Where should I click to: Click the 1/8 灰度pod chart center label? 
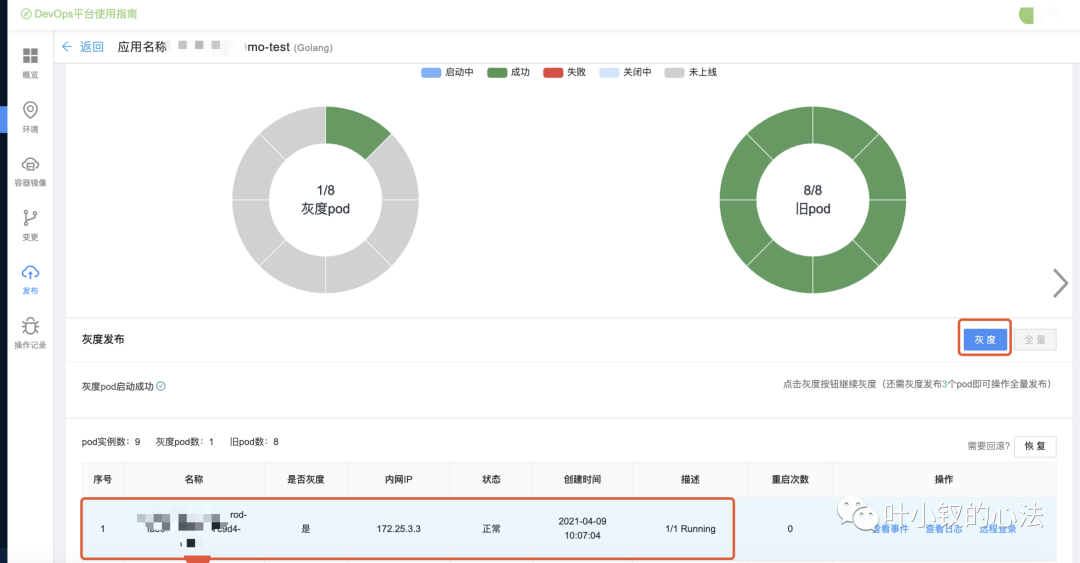[325, 199]
